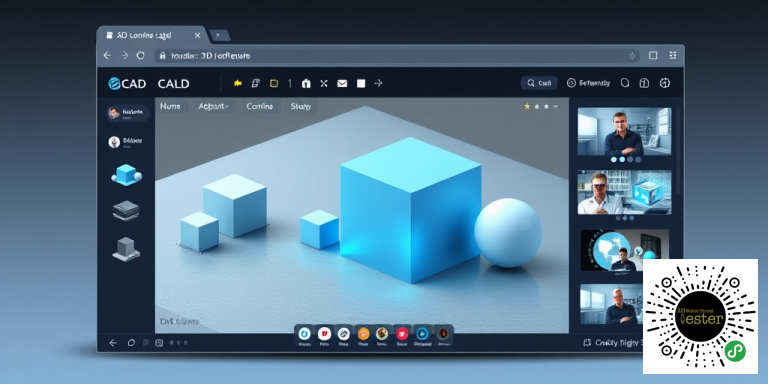This screenshot has width=768, height=384.
Task: Click the square window icon right of address bar
Action: pos(653,55)
